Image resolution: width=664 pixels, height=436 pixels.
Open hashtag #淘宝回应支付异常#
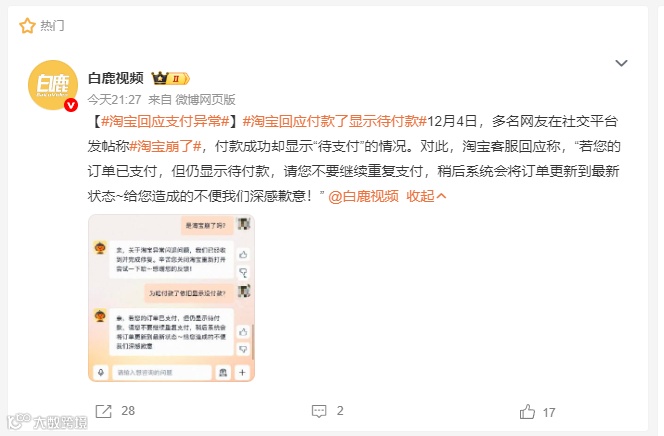click(x=166, y=121)
